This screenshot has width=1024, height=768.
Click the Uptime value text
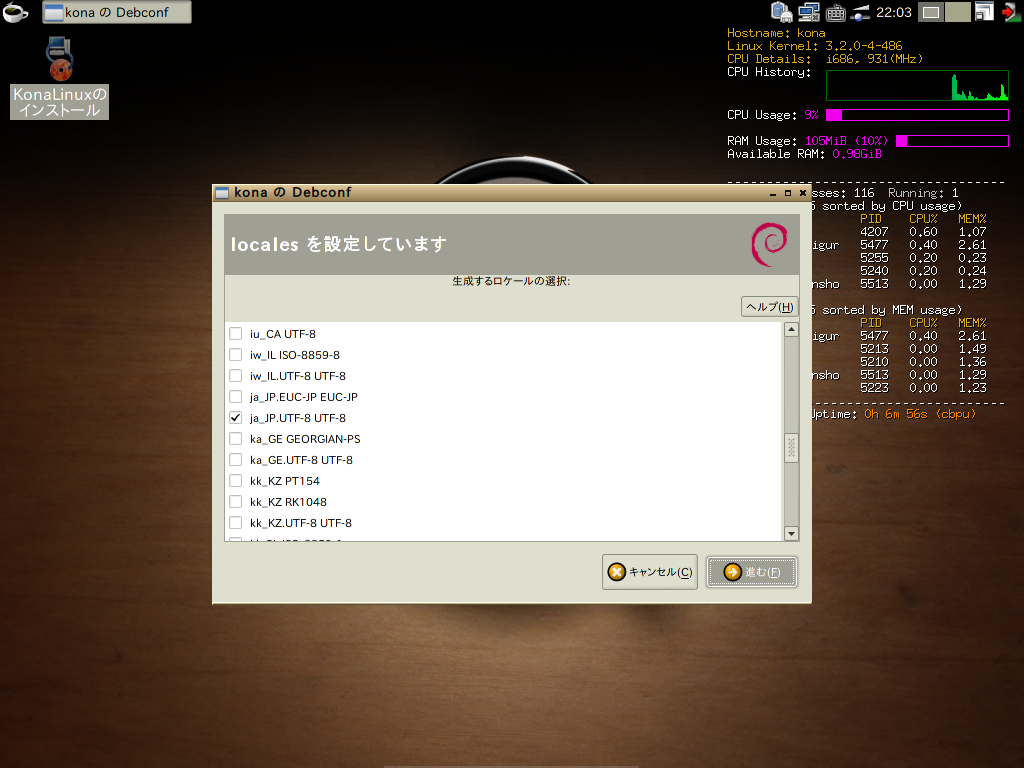[920, 414]
